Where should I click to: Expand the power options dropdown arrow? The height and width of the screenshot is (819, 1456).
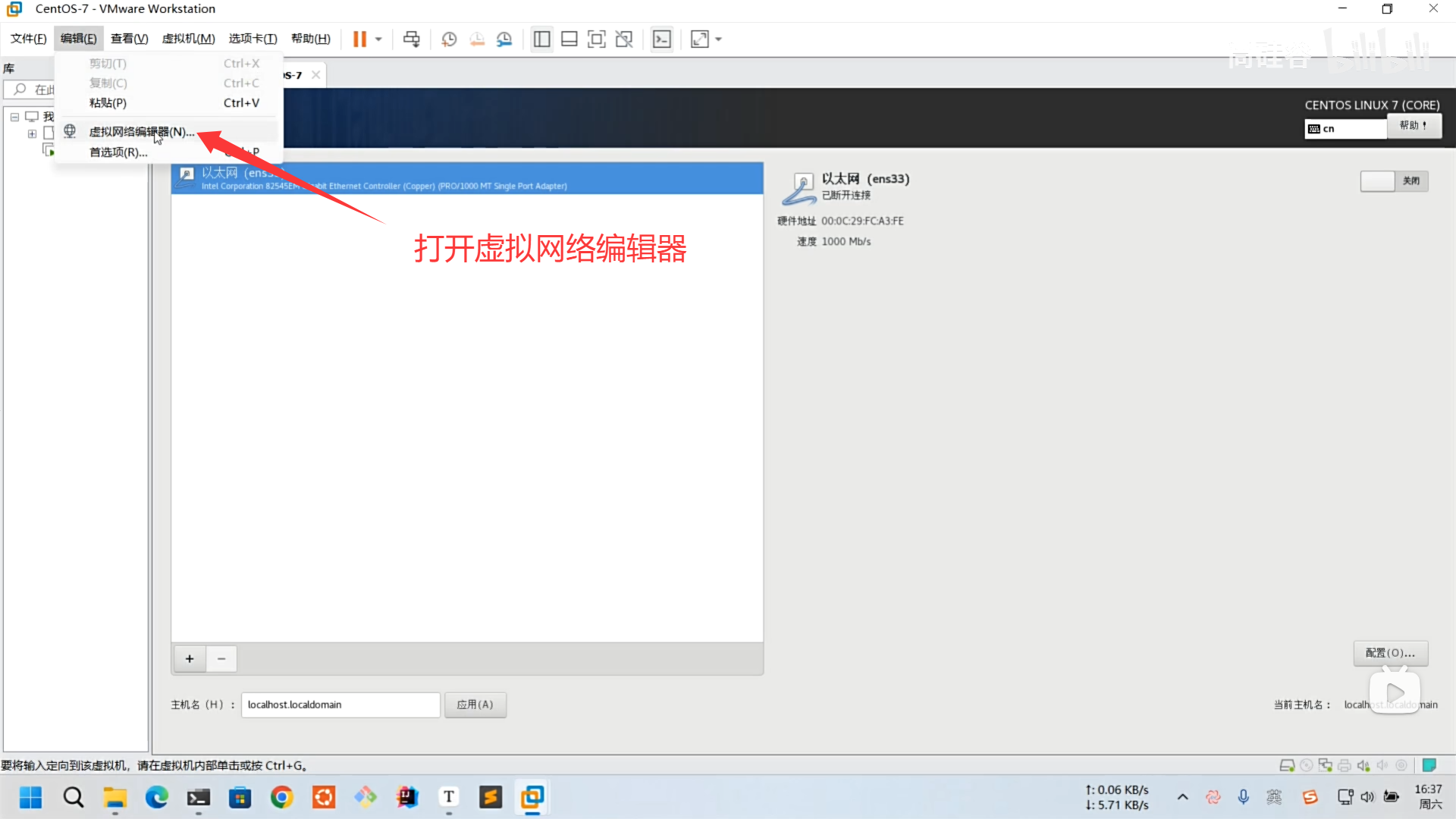pos(378,39)
